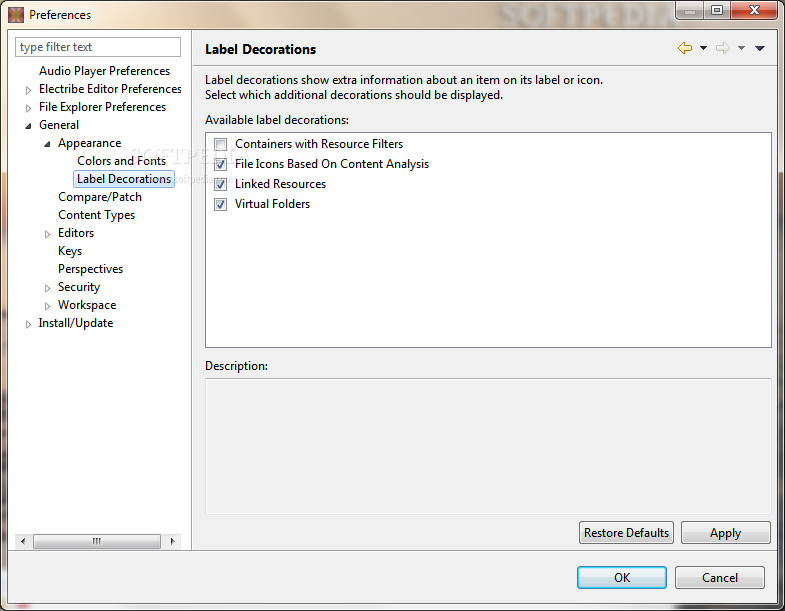Click the tree horizontal scrollbar thumb
The width and height of the screenshot is (785, 611).
point(97,541)
